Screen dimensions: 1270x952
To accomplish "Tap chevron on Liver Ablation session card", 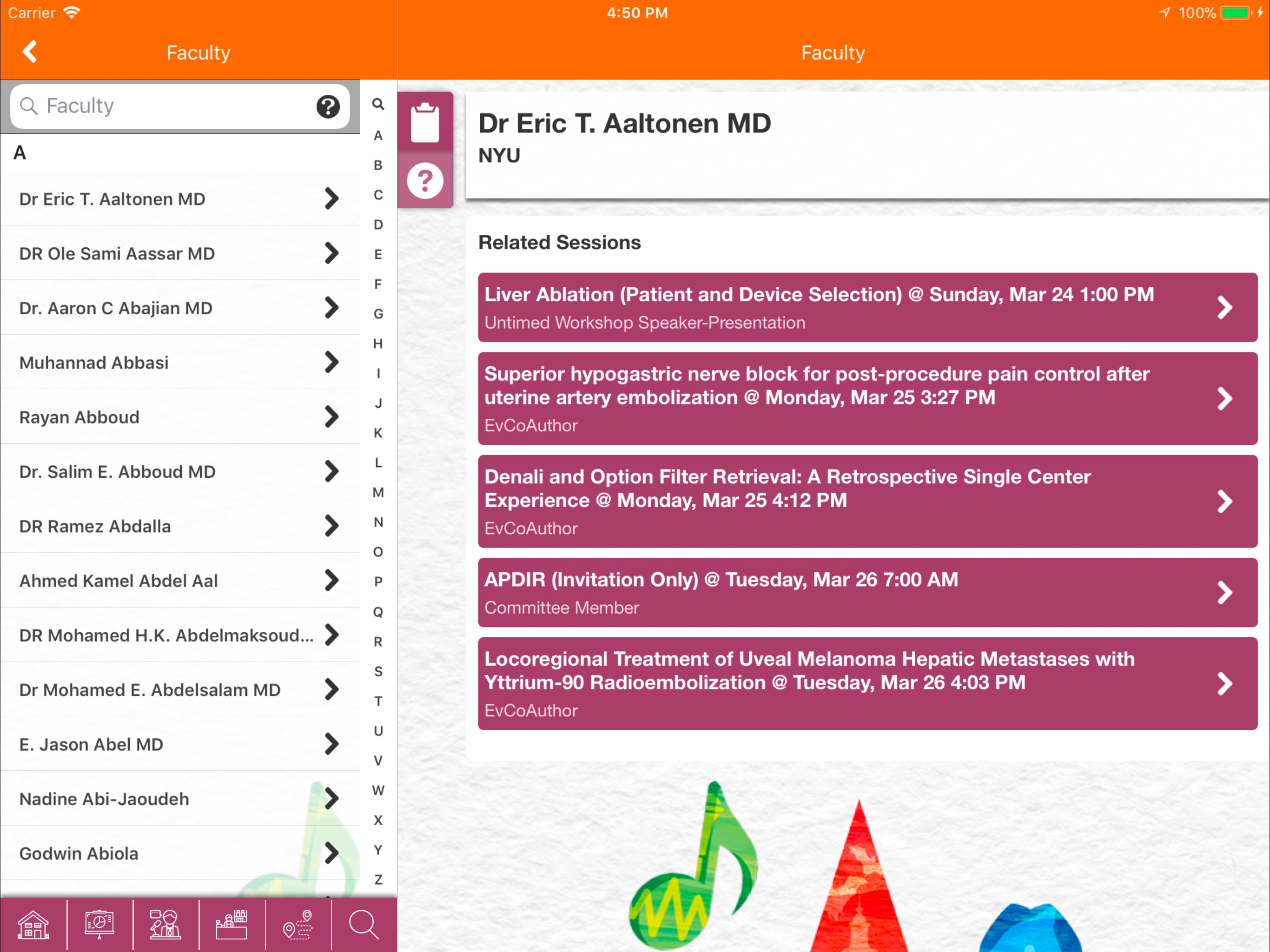I will [1224, 307].
